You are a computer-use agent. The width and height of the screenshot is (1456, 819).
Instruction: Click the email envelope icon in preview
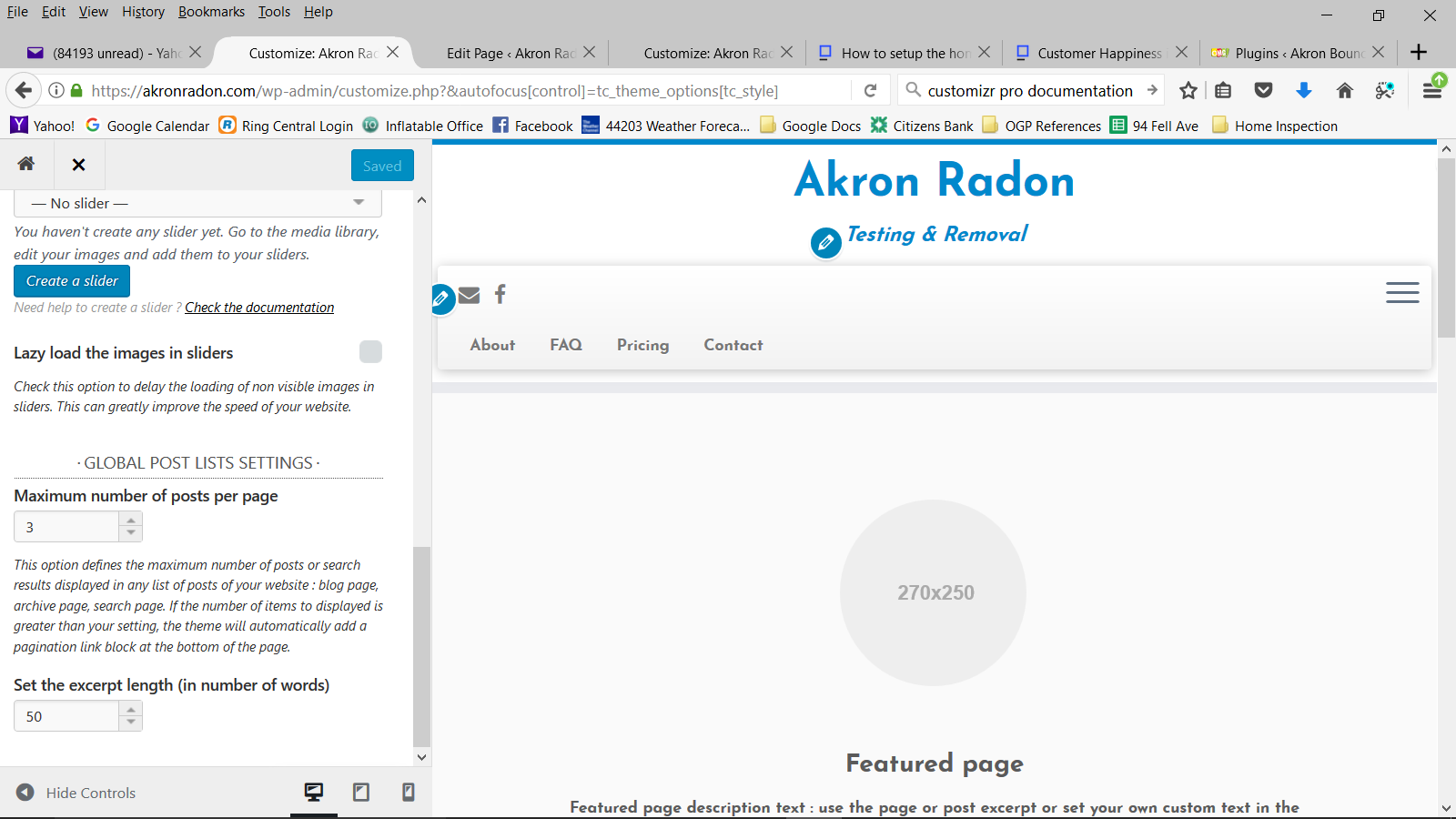(x=470, y=295)
